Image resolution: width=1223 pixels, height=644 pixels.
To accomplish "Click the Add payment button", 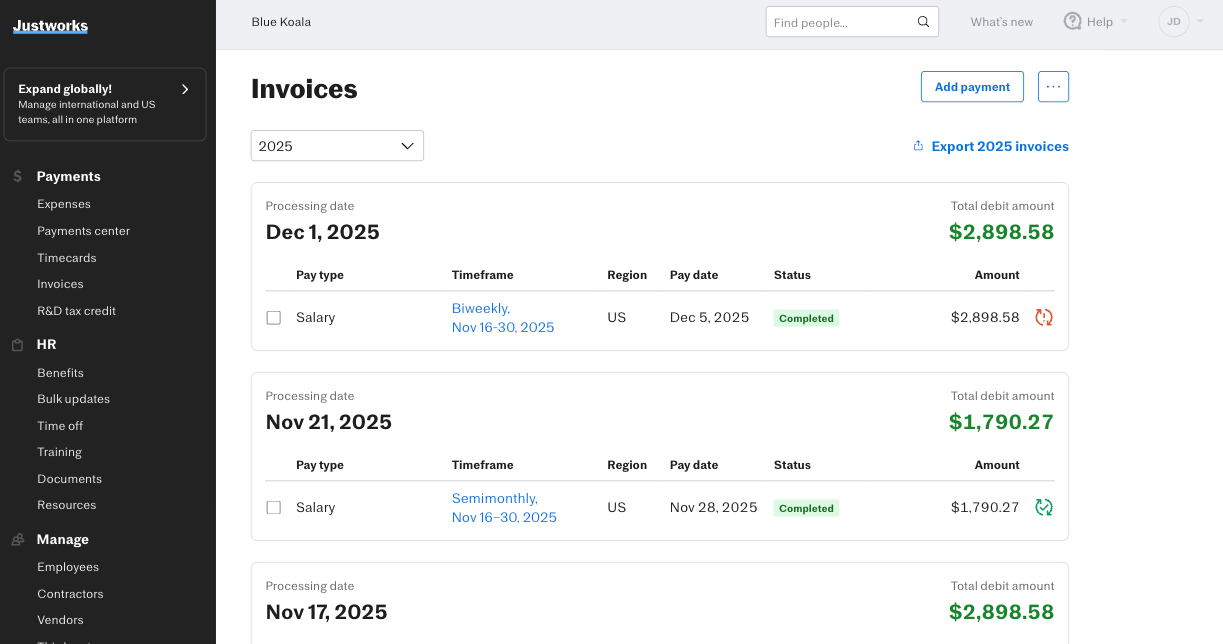I will tap(972, 87).
